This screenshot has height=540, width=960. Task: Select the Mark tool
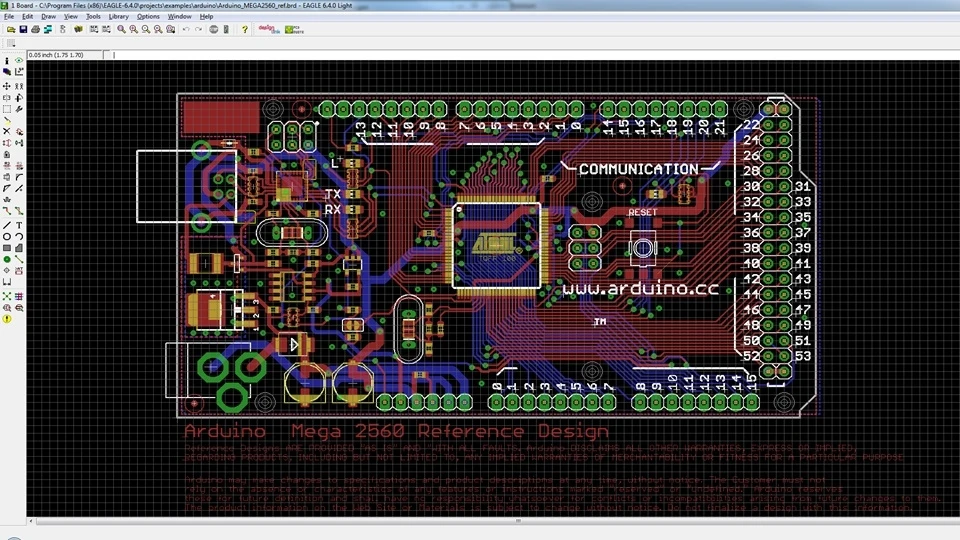point(19,72)
